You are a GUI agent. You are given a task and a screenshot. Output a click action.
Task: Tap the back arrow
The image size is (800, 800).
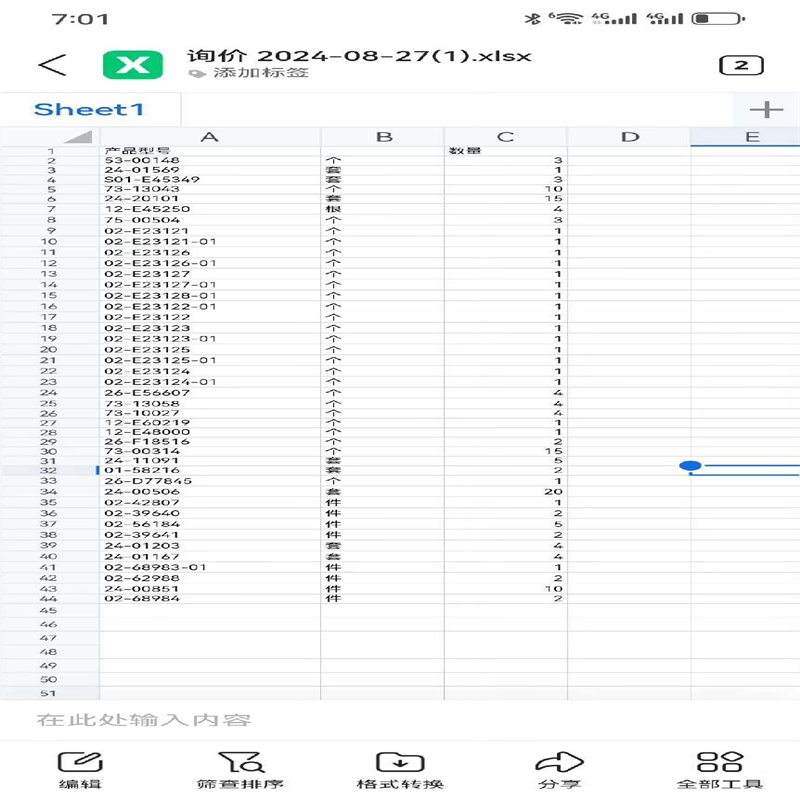pyautogui.click(x=53, y=65)
